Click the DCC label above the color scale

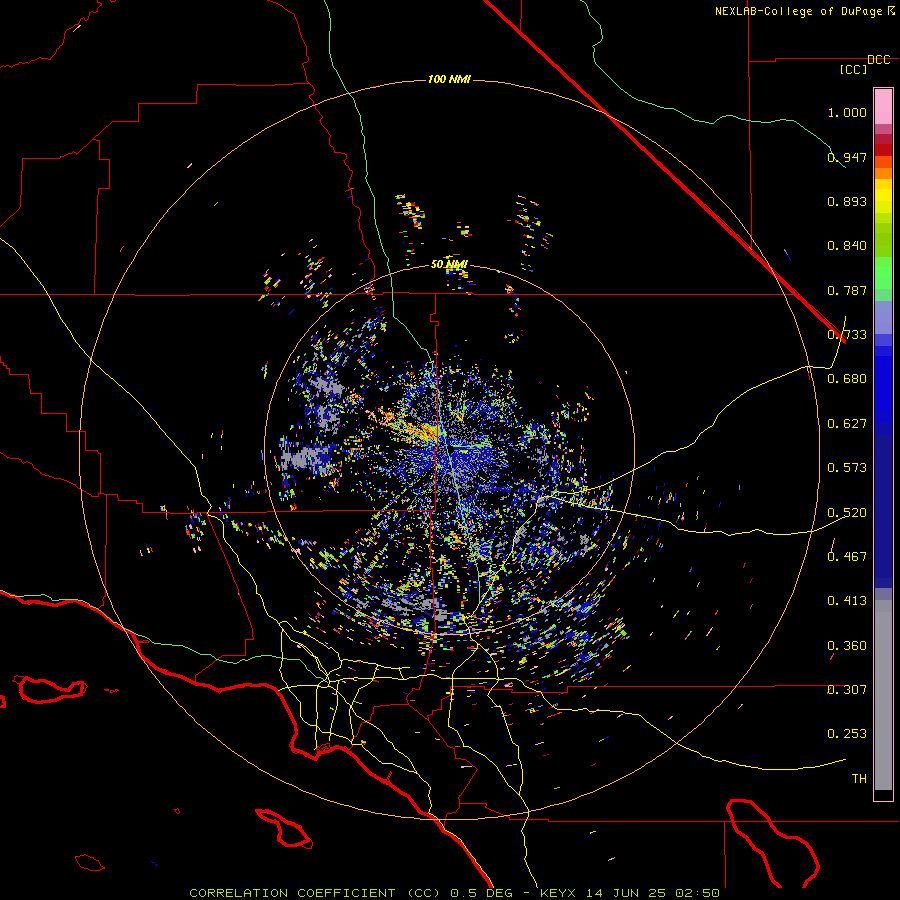click(878, 60)
